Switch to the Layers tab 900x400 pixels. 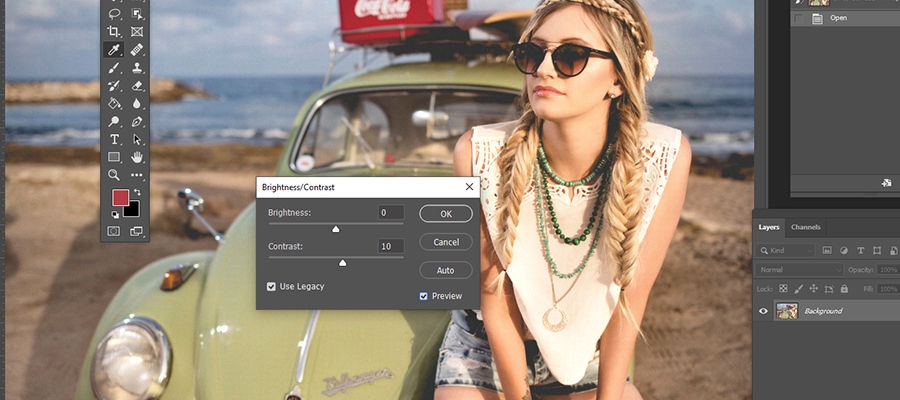click(x=769, y=227)
